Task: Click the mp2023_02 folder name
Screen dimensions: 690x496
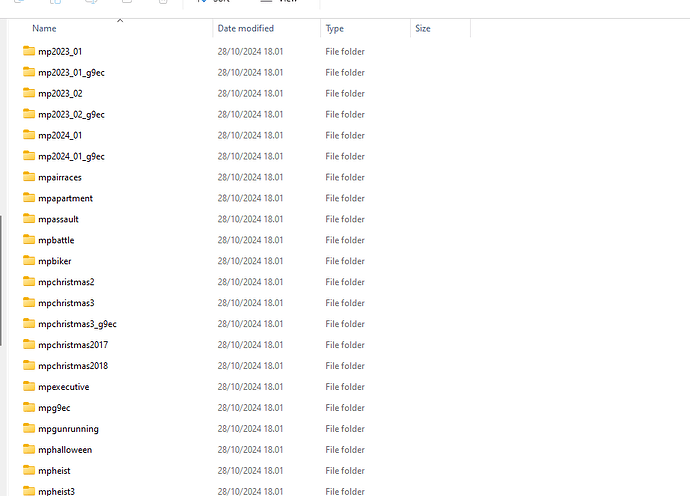Action: (x=60, y=94)
